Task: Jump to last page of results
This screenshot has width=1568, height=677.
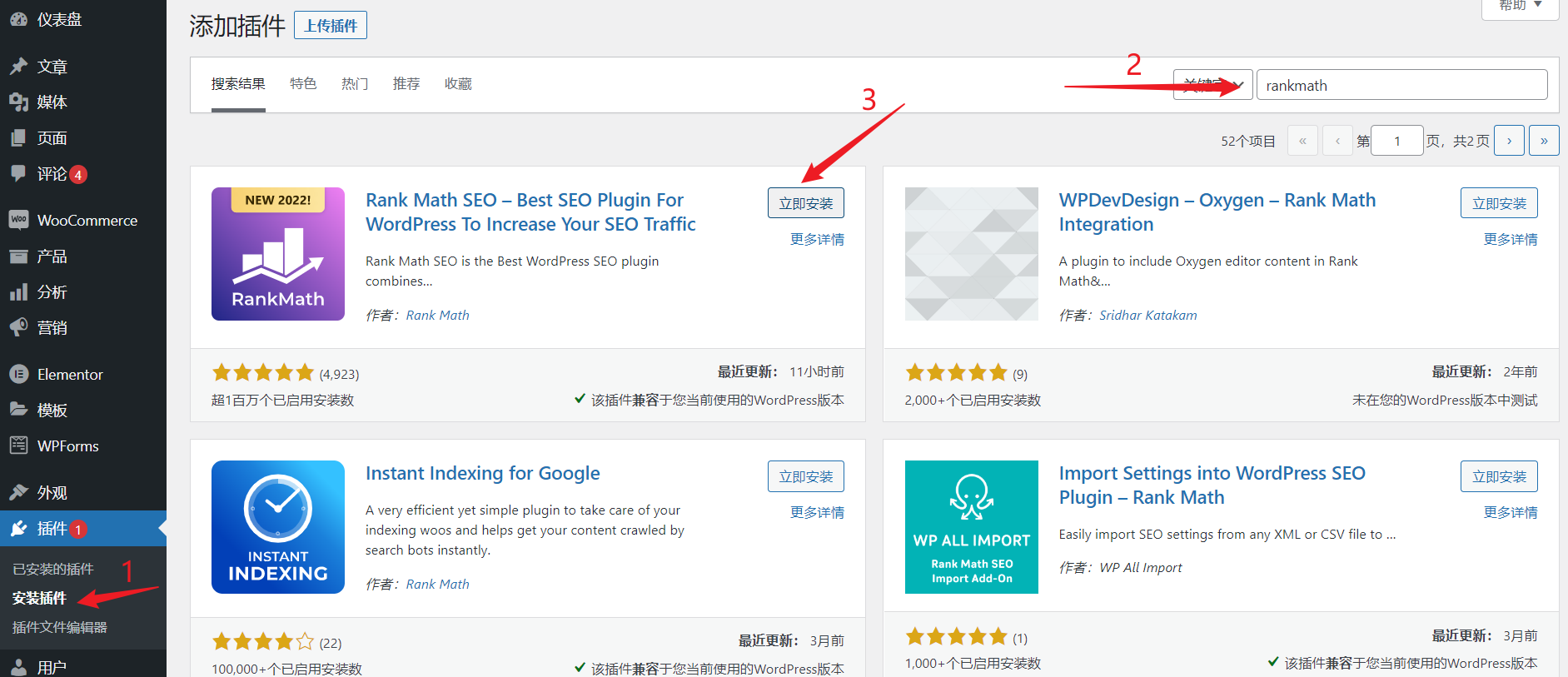Action: (x=1544, y=141)
